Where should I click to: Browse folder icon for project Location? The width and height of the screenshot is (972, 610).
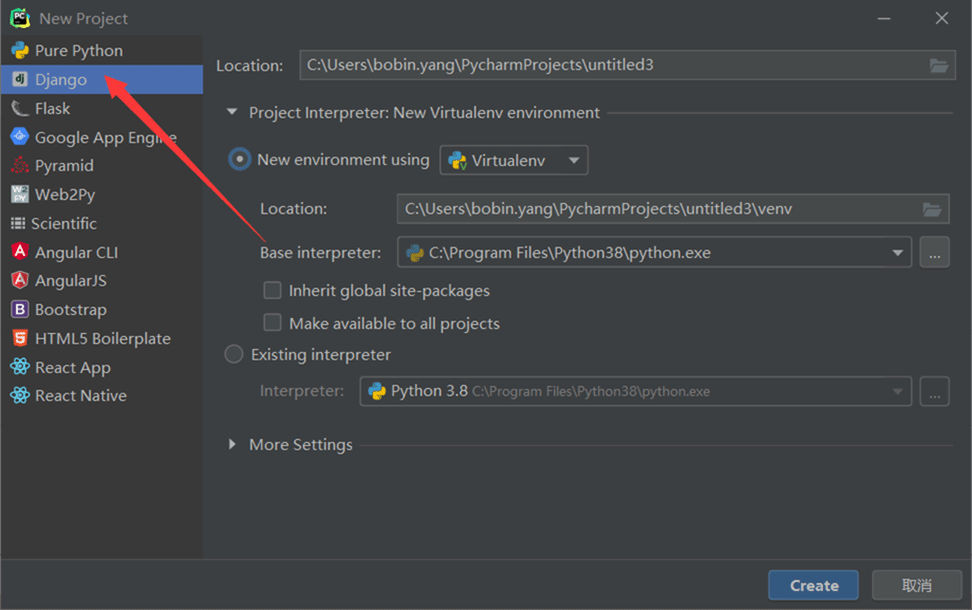point(938,66)
